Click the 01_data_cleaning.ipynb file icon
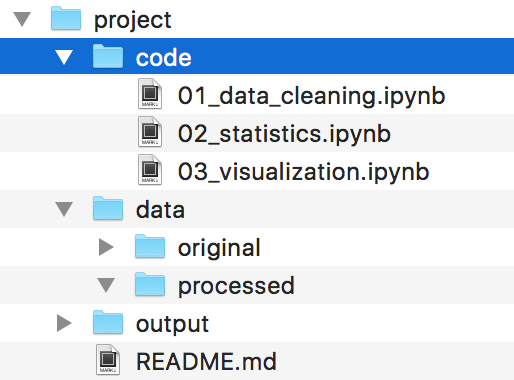The image size is (514, 380). click(x=150, y=94)
